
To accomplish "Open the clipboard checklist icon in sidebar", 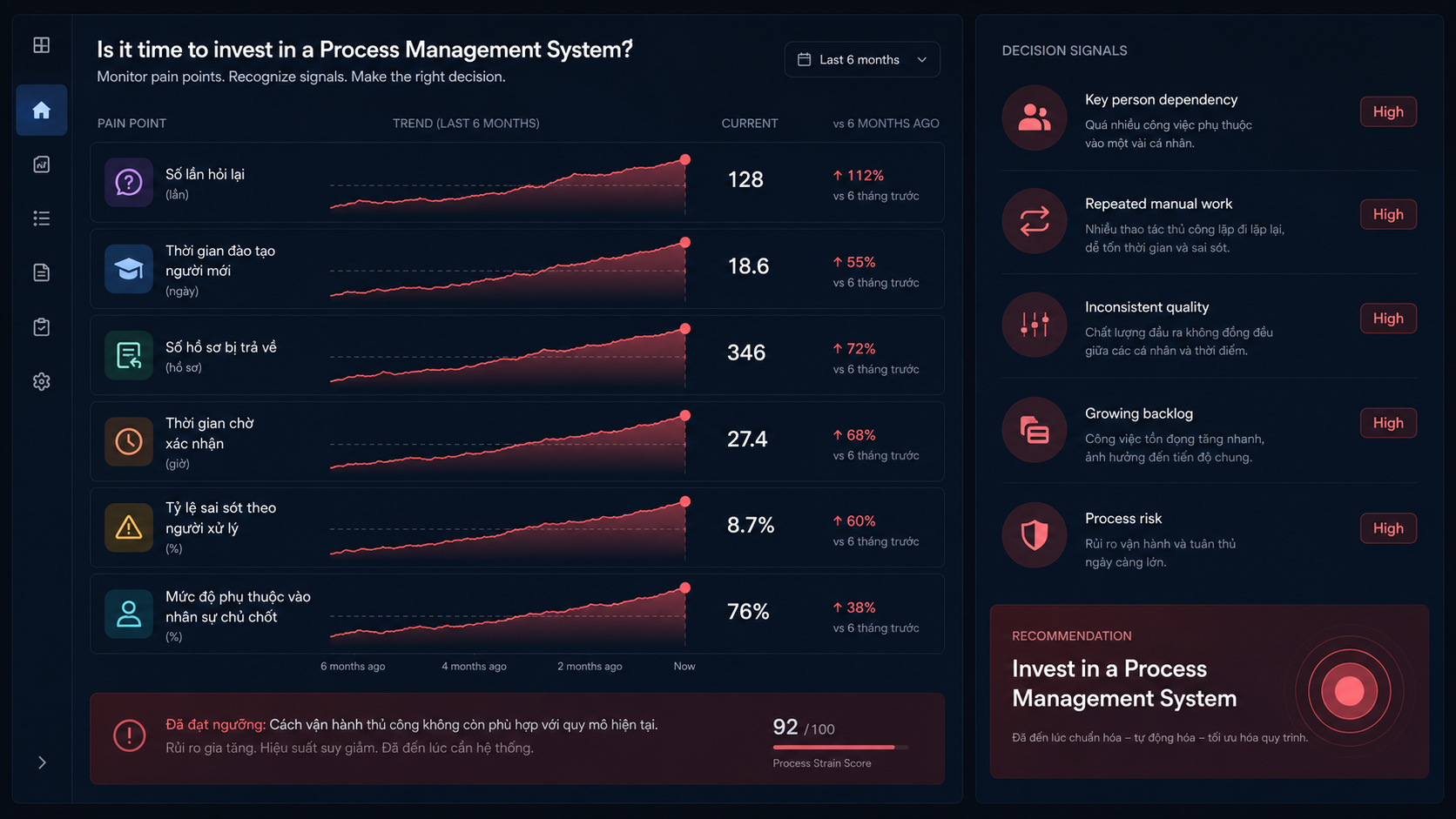I will pos(41,327).
